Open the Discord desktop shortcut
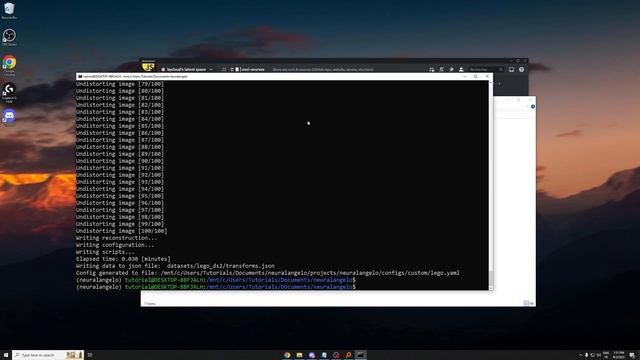640x360 pixels. pos(9,117)
